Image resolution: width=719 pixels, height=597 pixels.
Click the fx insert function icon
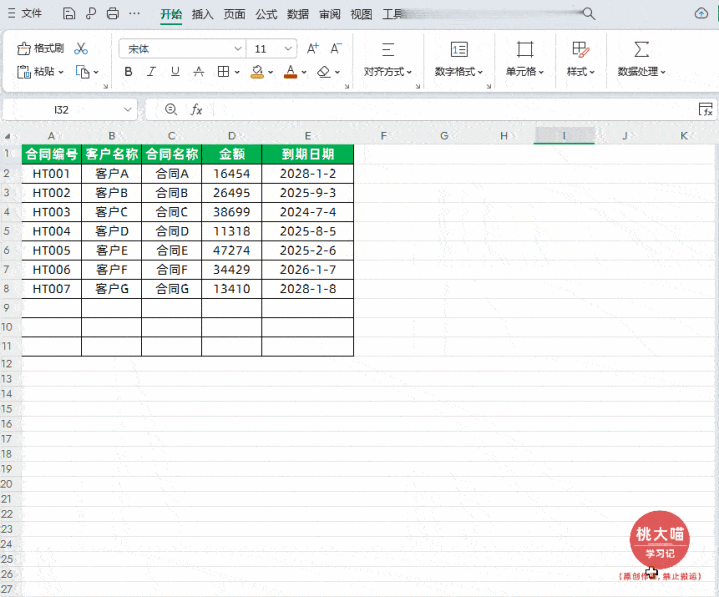click(x=196, y=110)
